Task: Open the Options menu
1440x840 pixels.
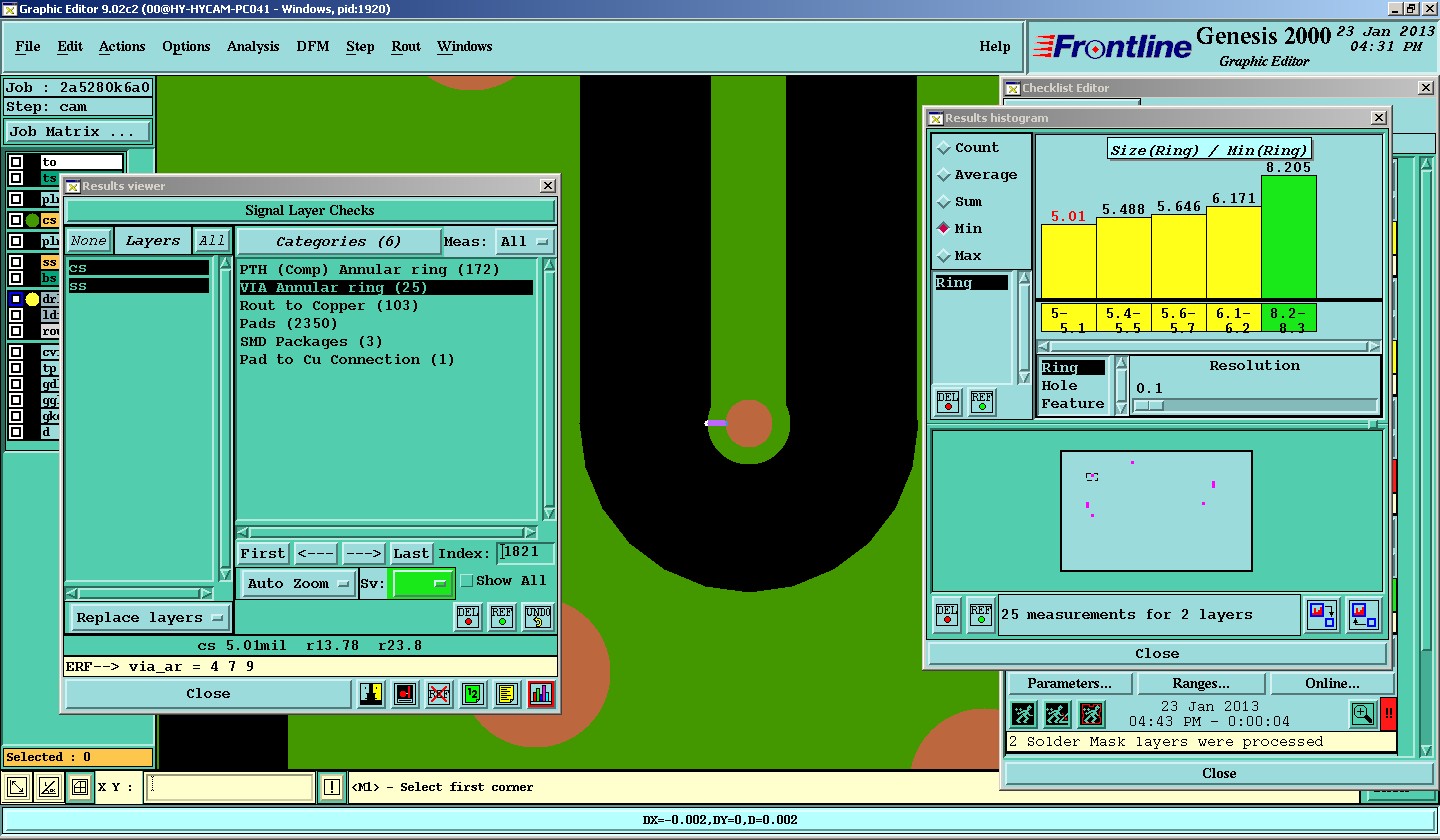Action: [x=186, y=47]
